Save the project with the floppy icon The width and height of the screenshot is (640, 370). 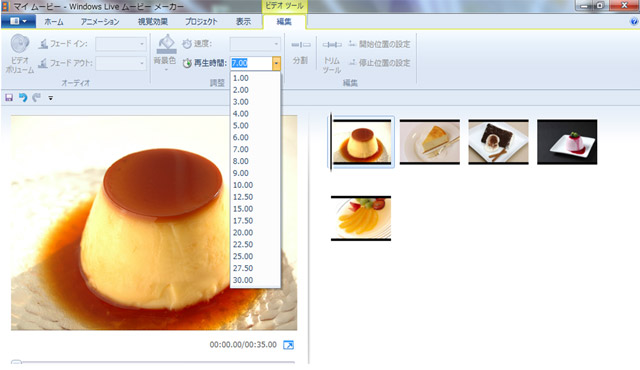point(9,97)
